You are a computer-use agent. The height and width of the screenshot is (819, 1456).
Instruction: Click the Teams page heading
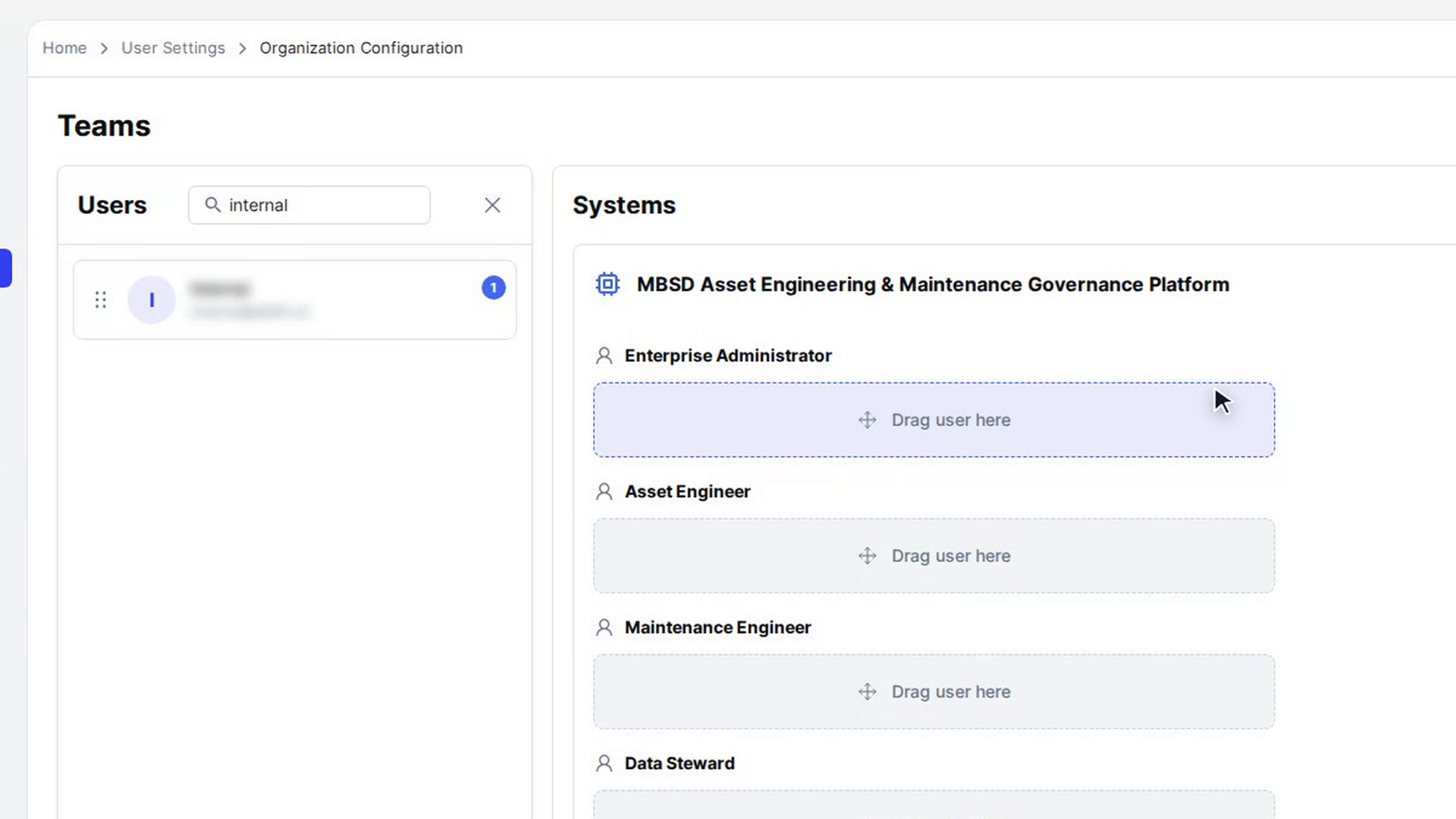(104, 126)
